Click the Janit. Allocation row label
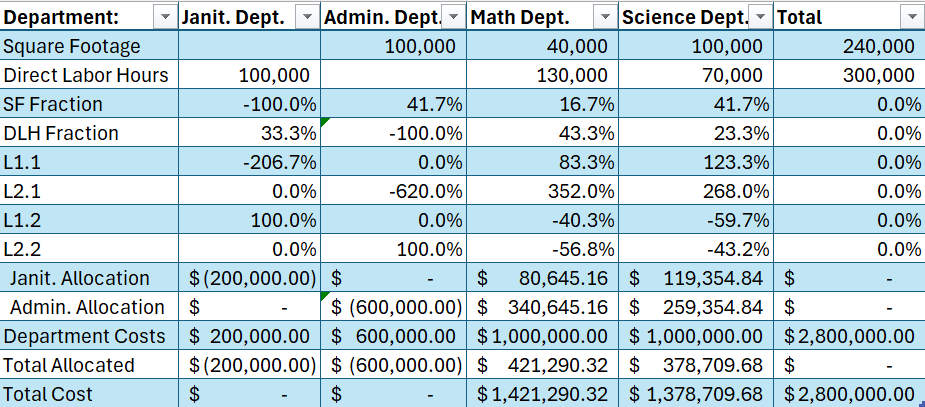The image size is (925, 407). point(90,278)
